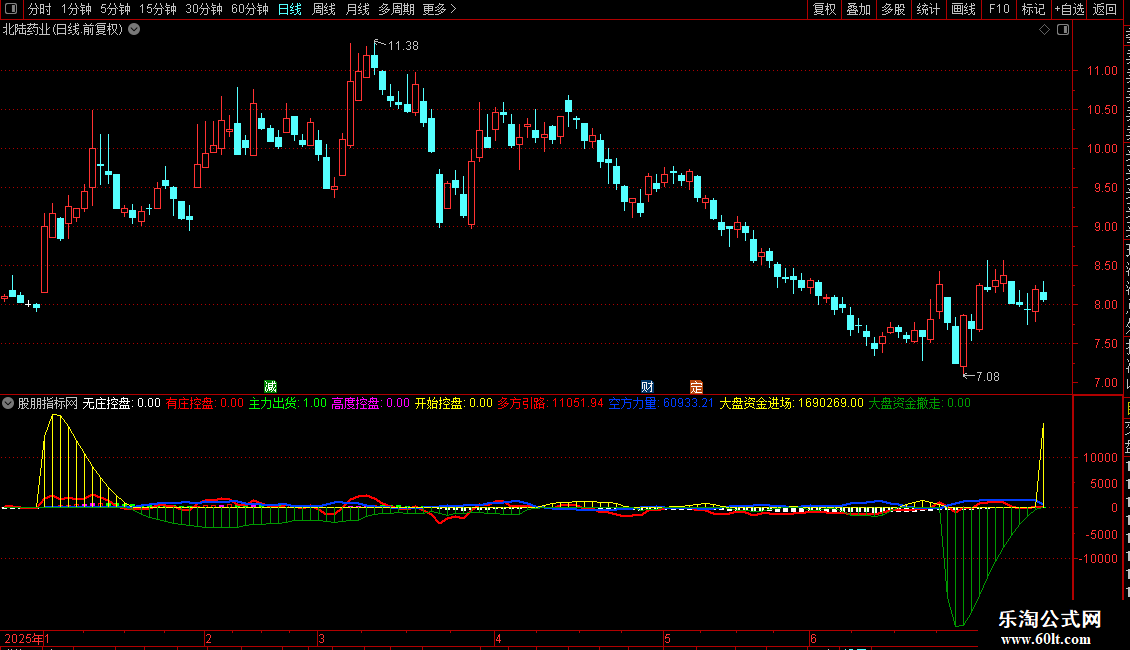Click 空方力量: 60933.21 value
Image resolution: width=1130 pixels, height=650 pixels.
pos(661,404)
